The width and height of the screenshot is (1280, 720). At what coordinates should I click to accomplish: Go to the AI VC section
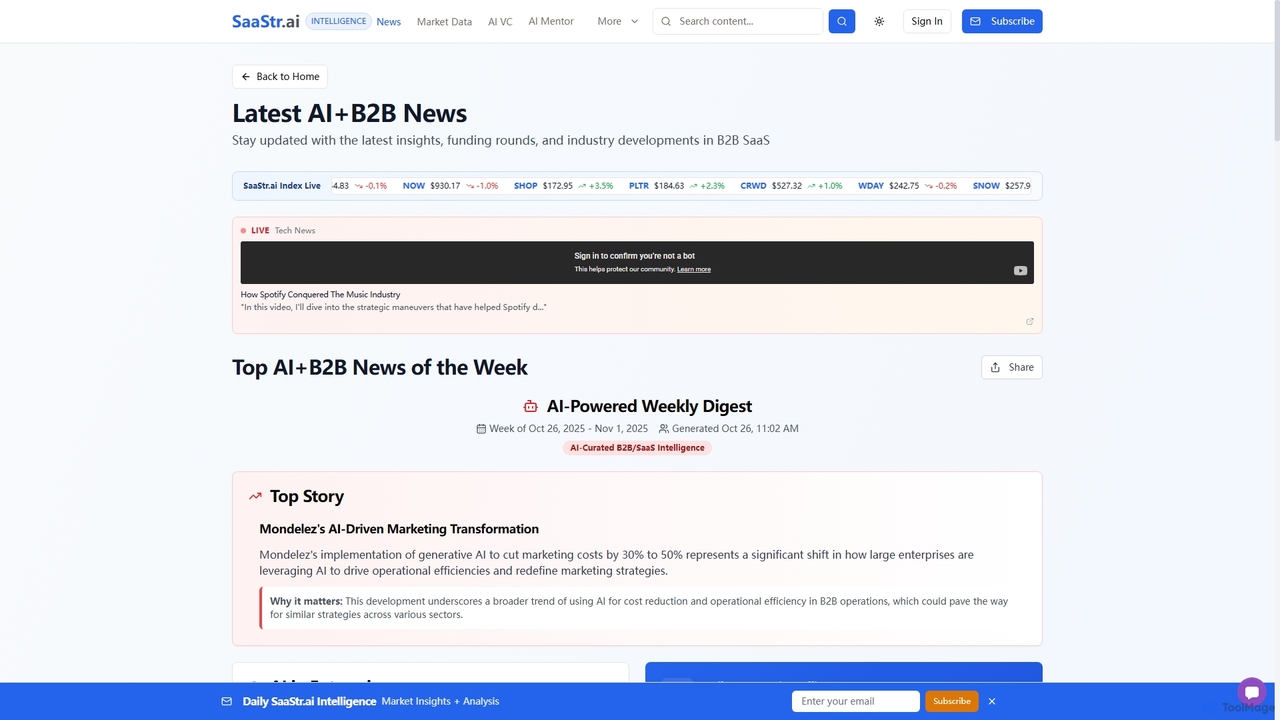(x=500, y=21)
